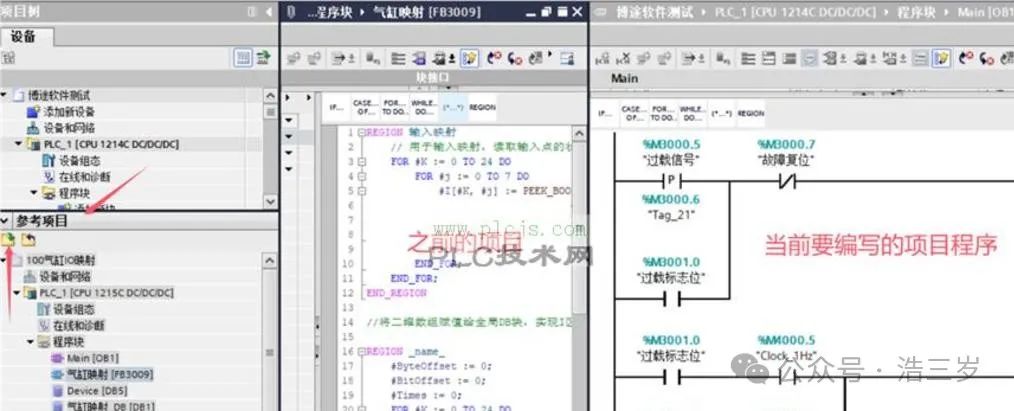
Task: Click highlighted notepad icon in Main toolbar
Action: (941, 59)
